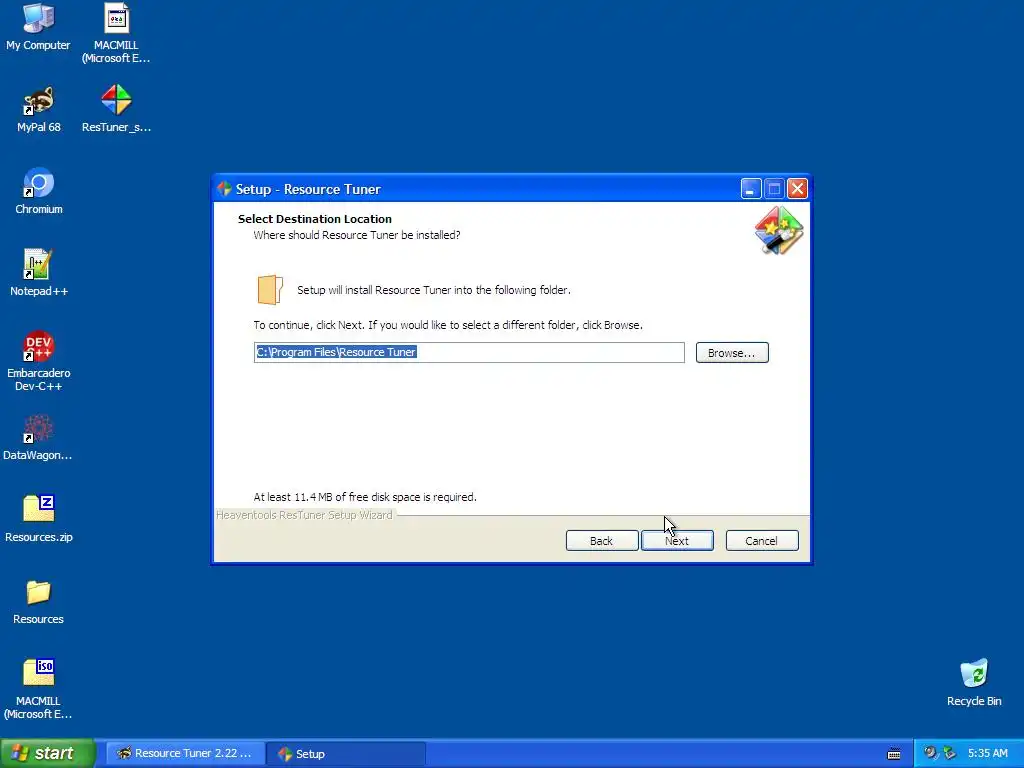The width and height of the screenshot is (1024, 768).
Task: Minimize the Setup window
Action: pos(751,189)
